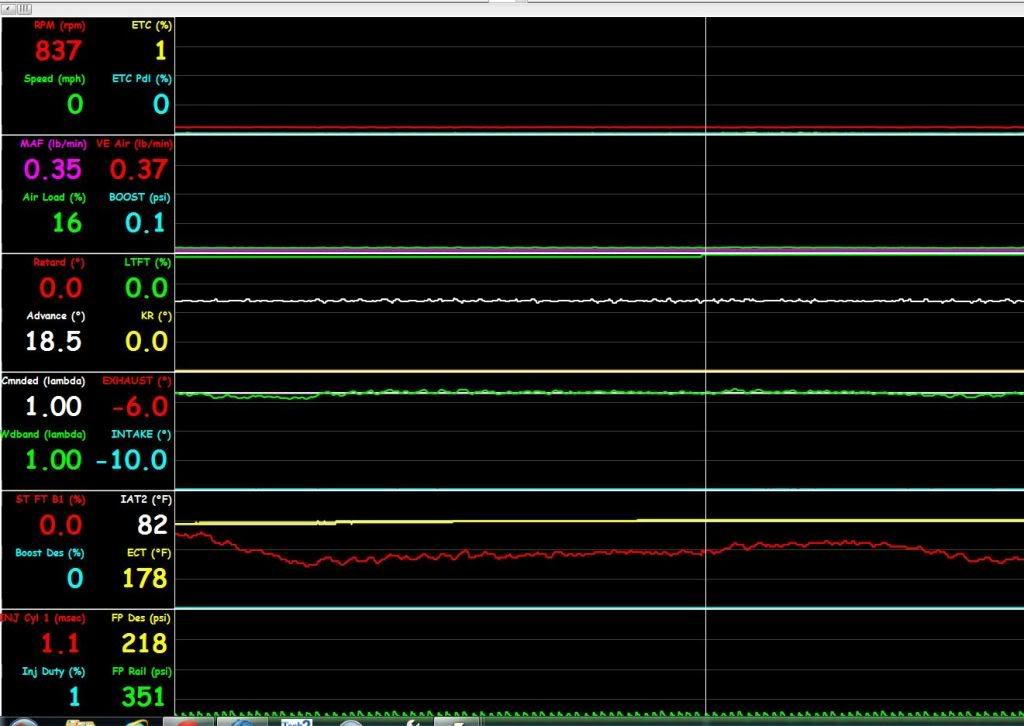Click the LTFT (%) value

[x=145, y=289]
